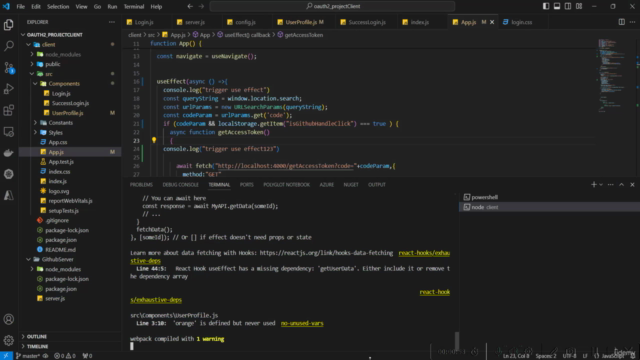The image size is (640, 360).
Task: Open the Debug Console panel tab
Action: click(180, 184)
